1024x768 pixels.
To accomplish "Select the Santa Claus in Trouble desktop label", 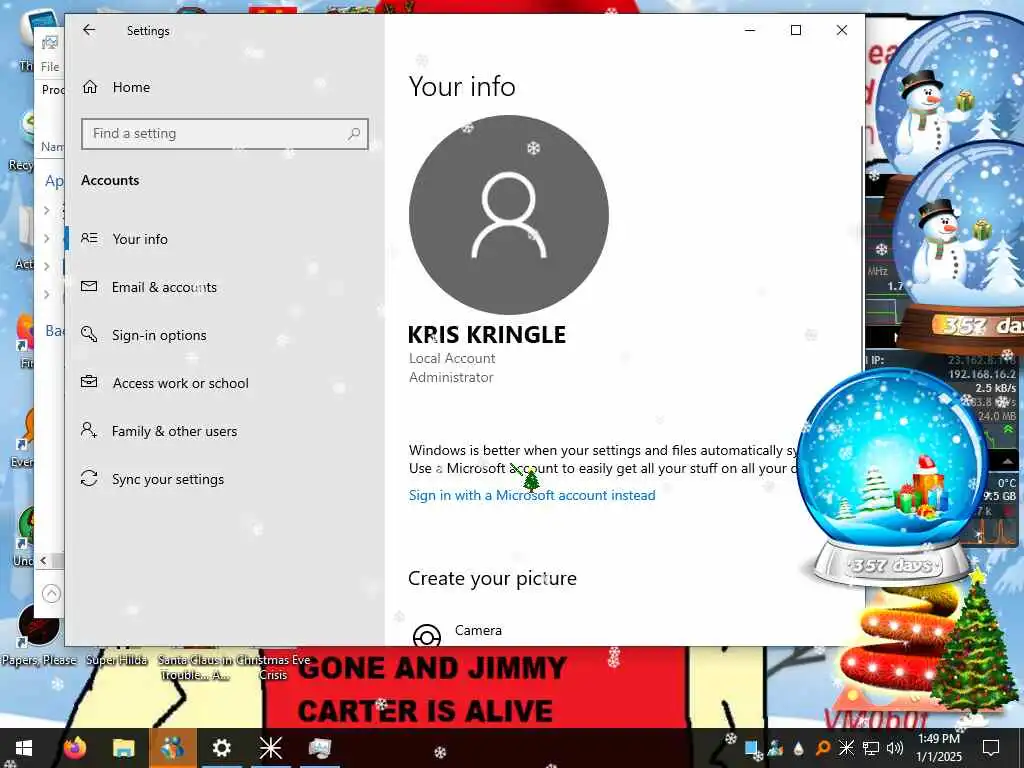I will (194, 667).
